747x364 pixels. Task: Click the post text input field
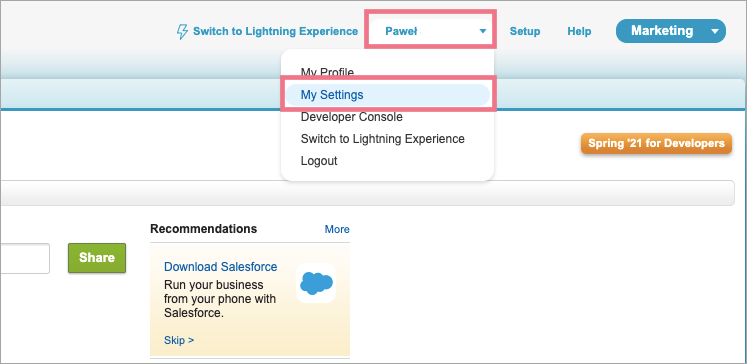(25, 258)
